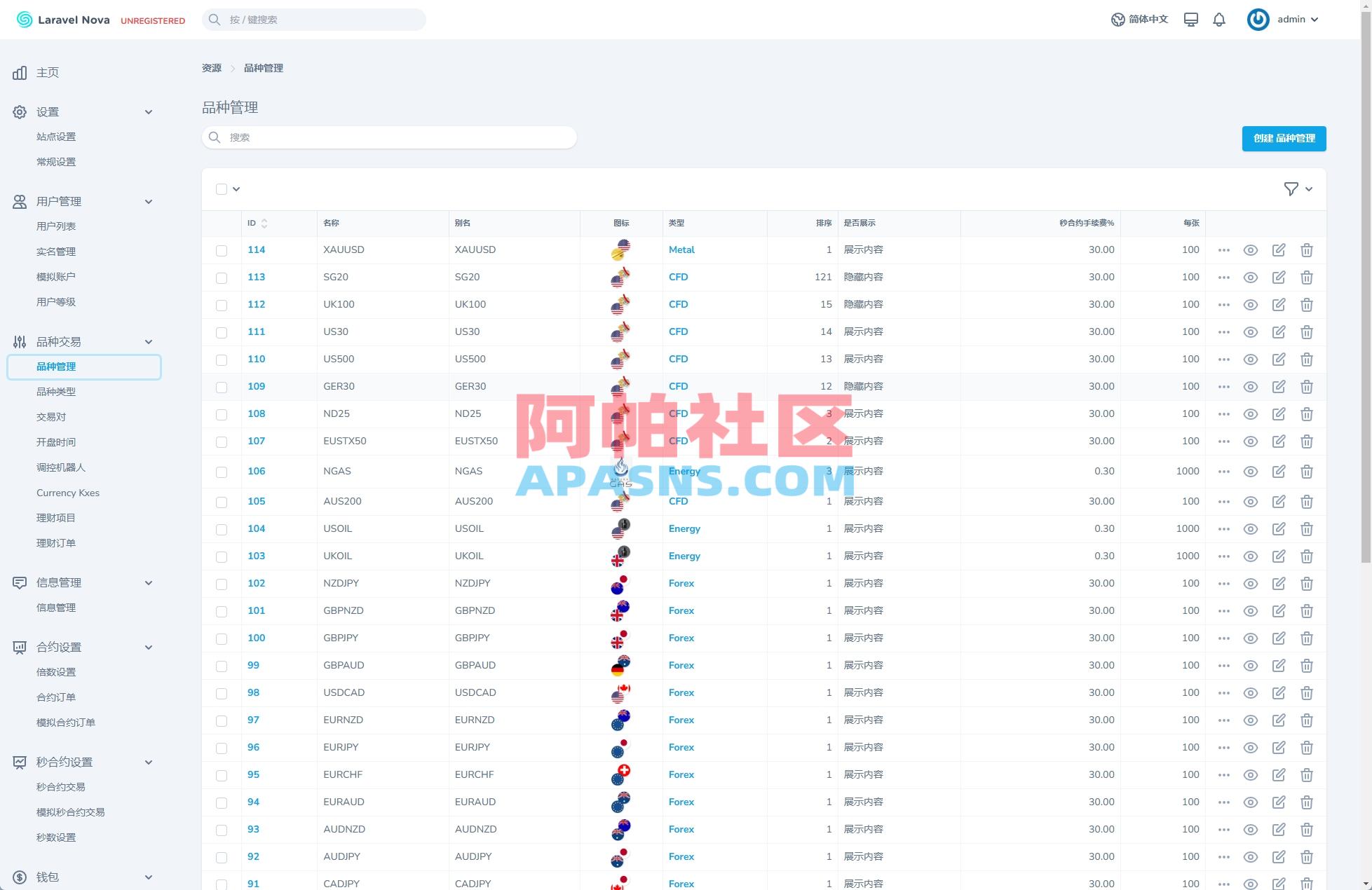Open 用户列表 from the sidebar
This screenshot has height=890, width=1372.
56,226
